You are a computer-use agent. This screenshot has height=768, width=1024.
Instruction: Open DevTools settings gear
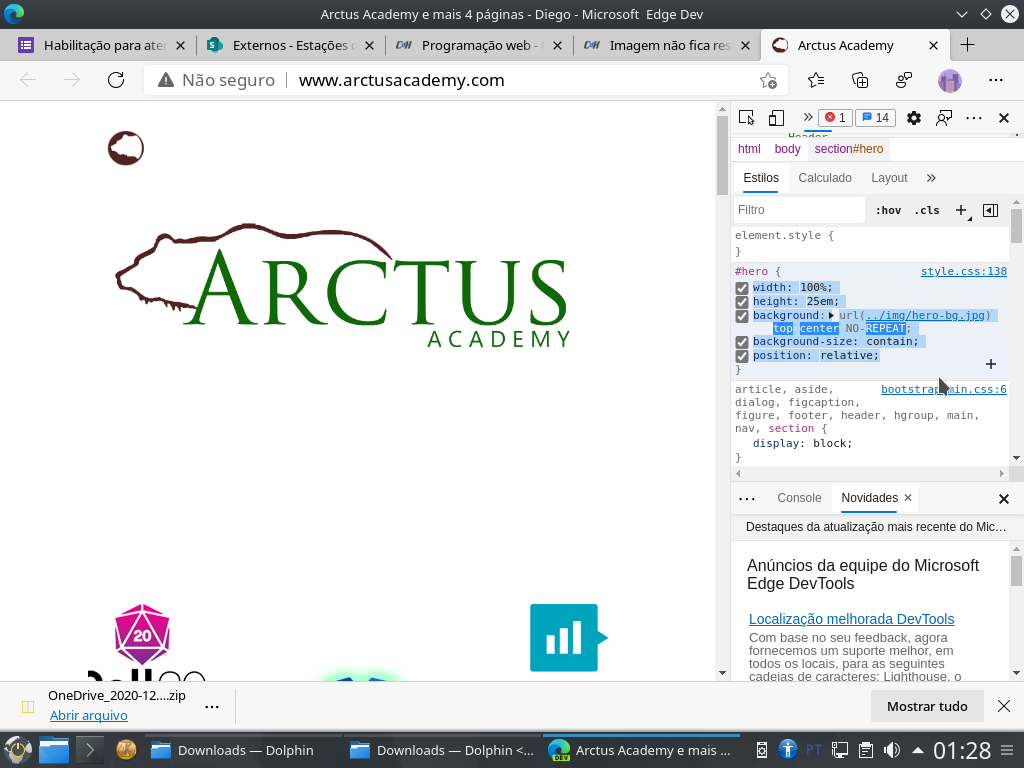point(914,118)
